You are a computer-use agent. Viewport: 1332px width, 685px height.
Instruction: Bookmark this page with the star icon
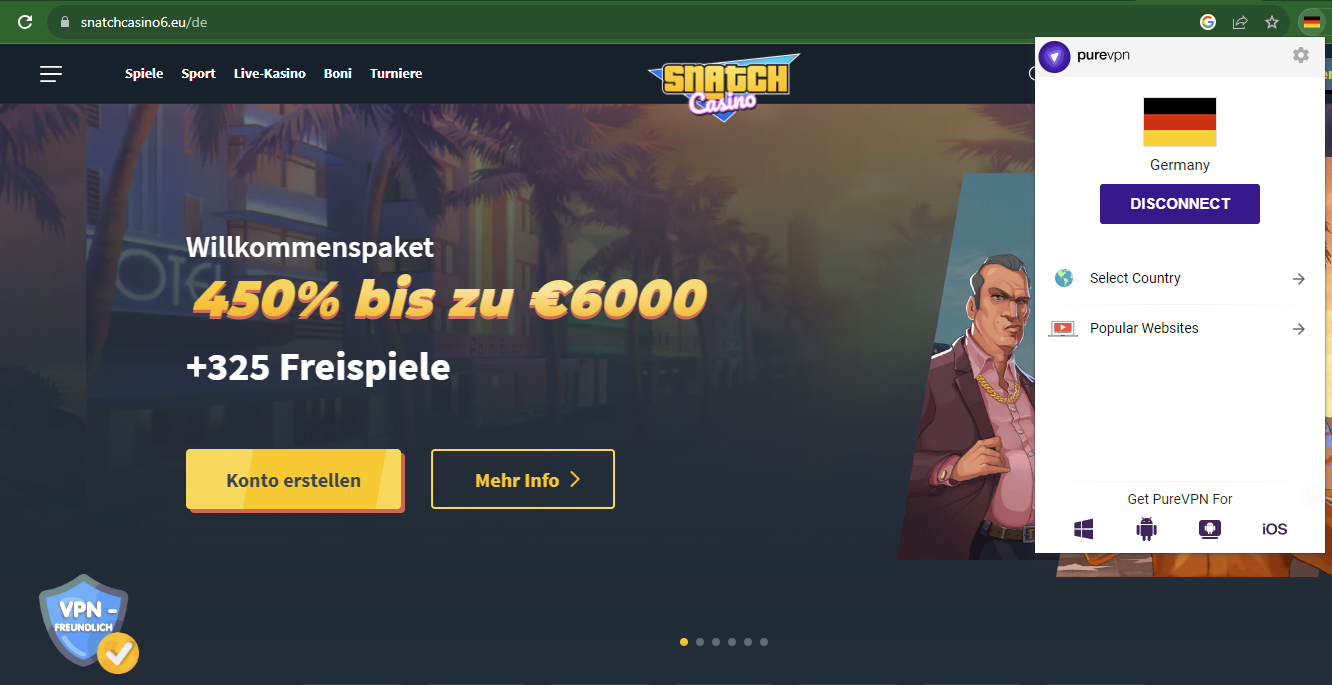click(1272, 21)
